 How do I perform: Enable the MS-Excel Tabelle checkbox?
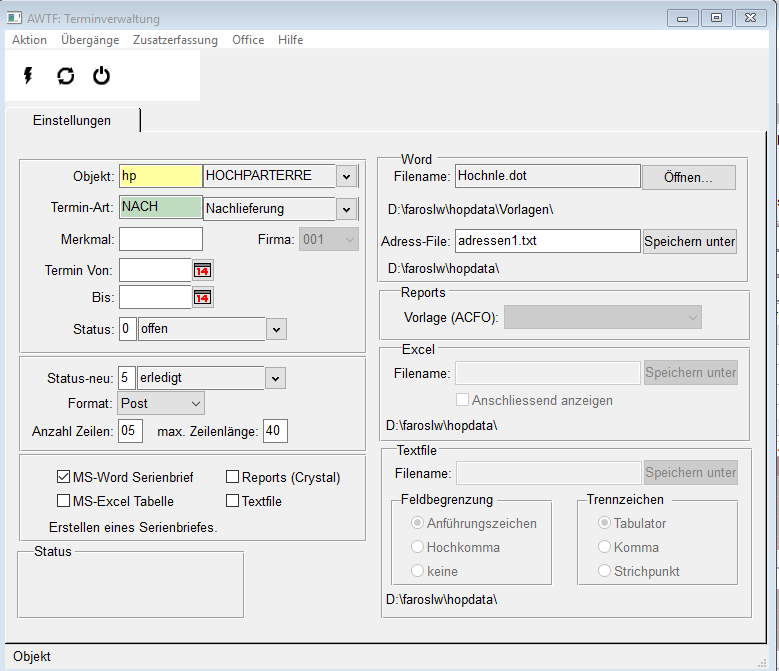64,501
